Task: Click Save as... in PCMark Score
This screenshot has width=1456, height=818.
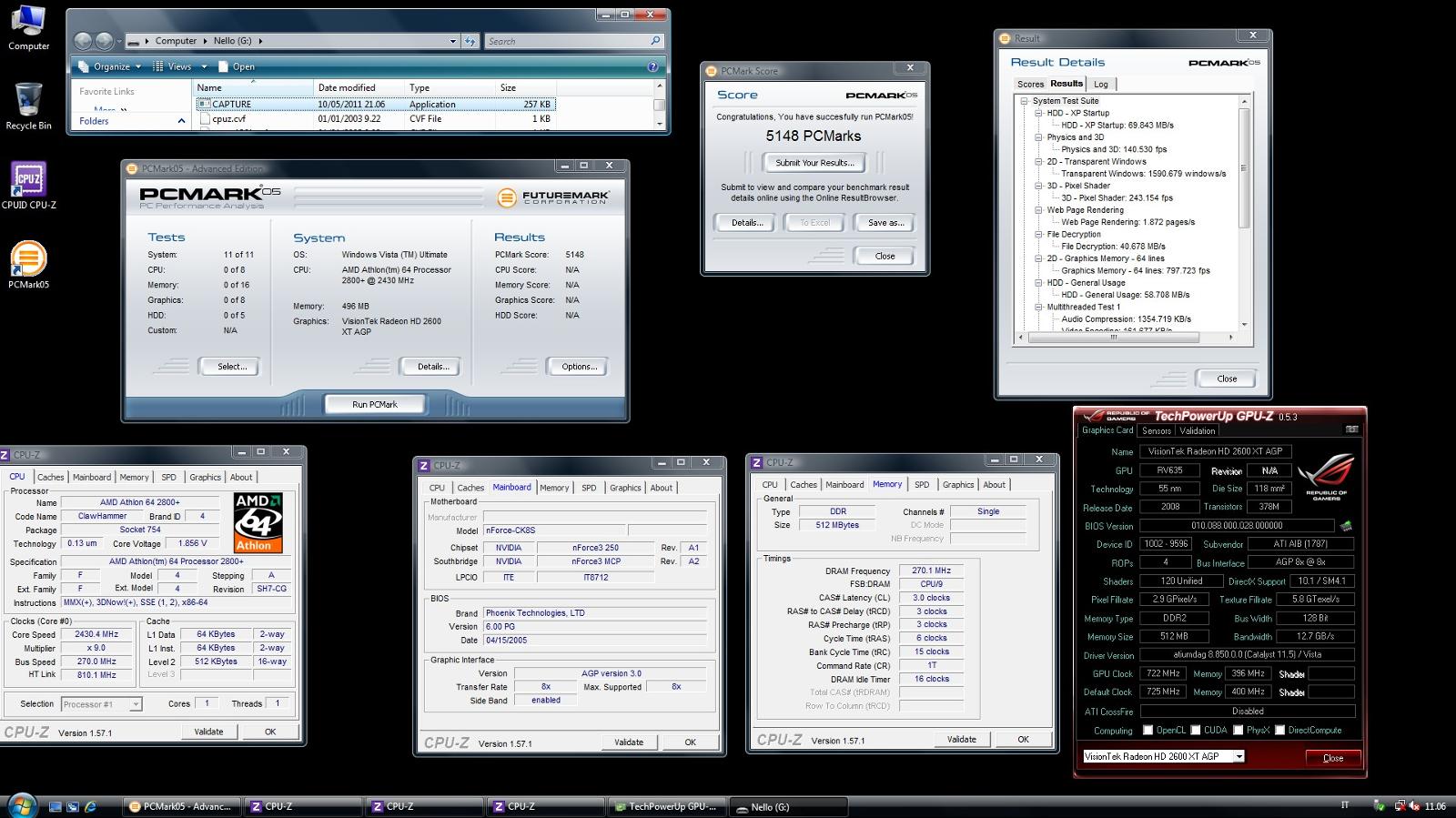Action: (x=885, y=223)
